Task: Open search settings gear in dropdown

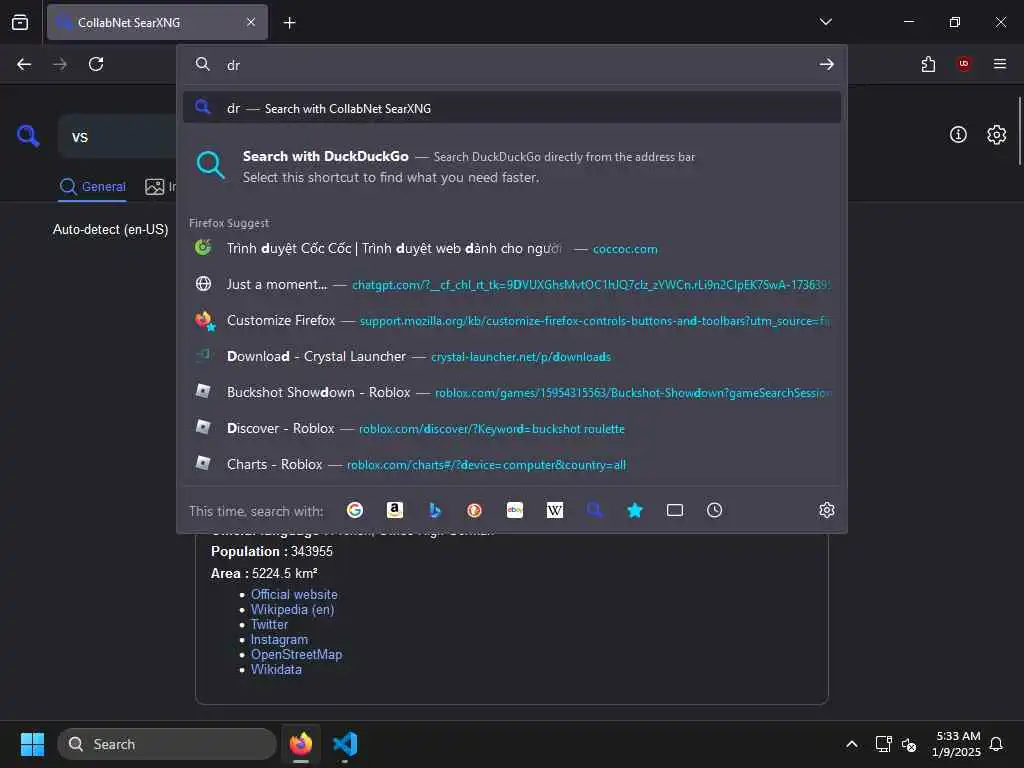Action: pos(826,510)
